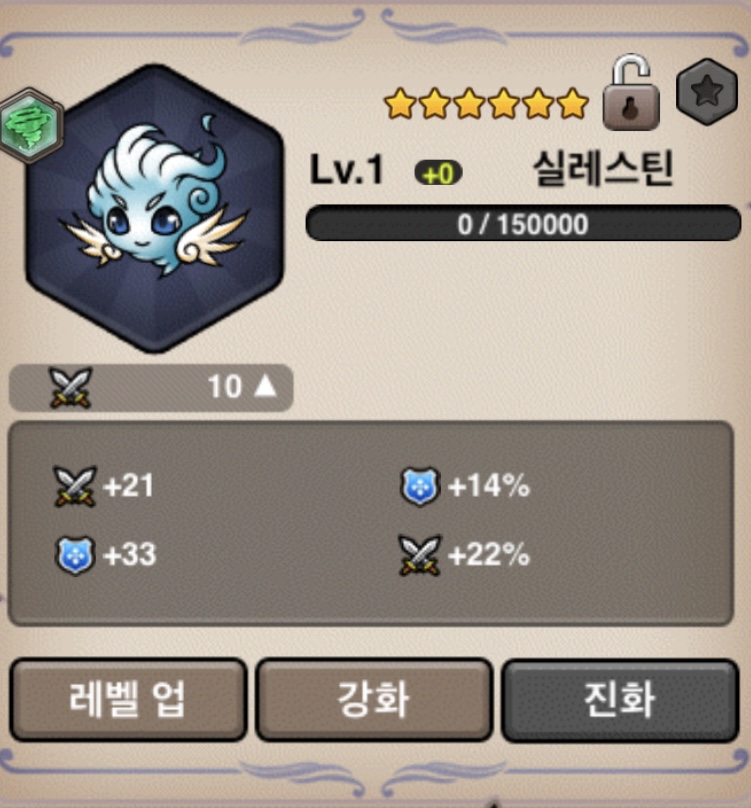Image resolution: width=751 pixels, height=808 pixels.
Task: Toggle the padlock lock icon
Action: 631,92
